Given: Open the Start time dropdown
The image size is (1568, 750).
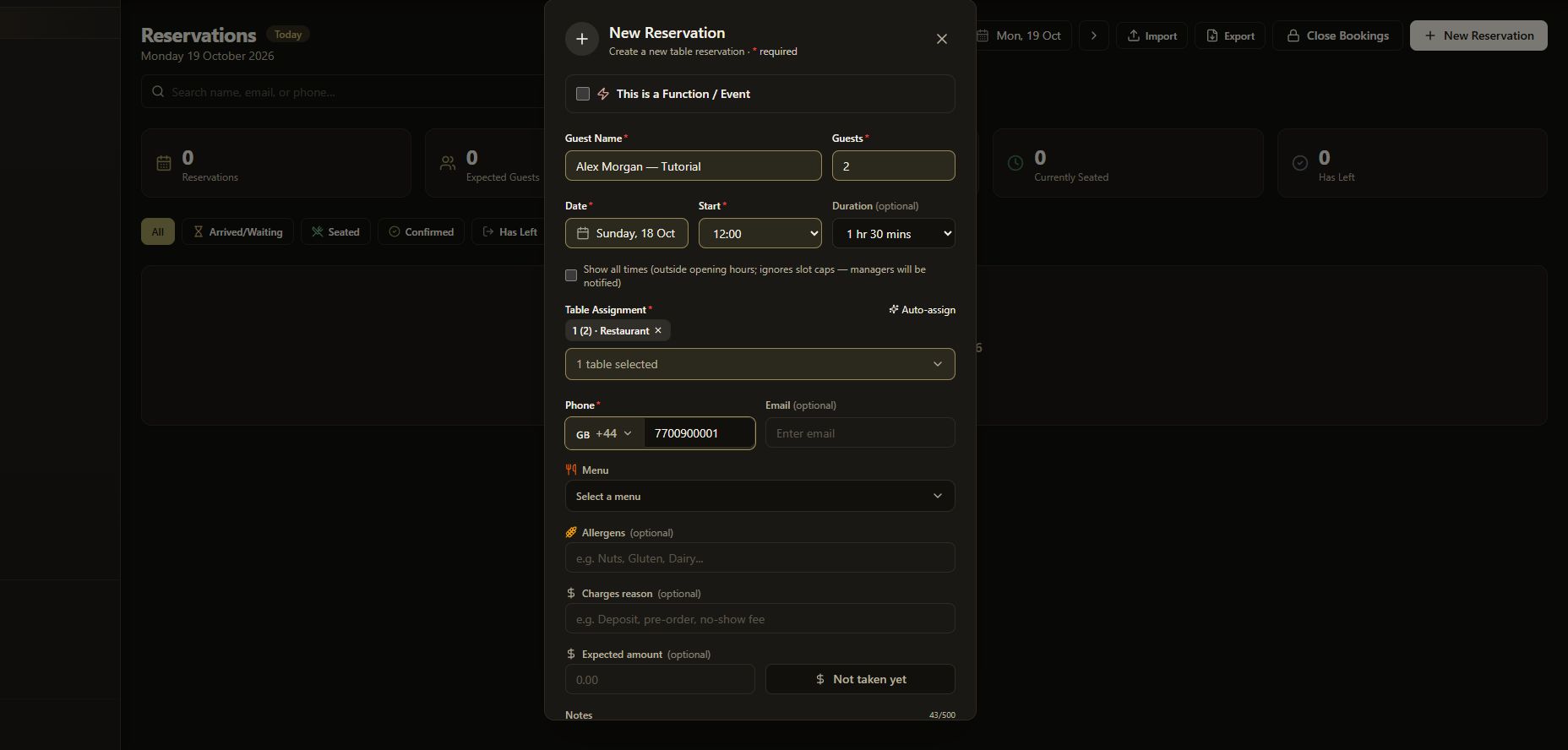Looking at the screenshot, I should click(759, 233).
